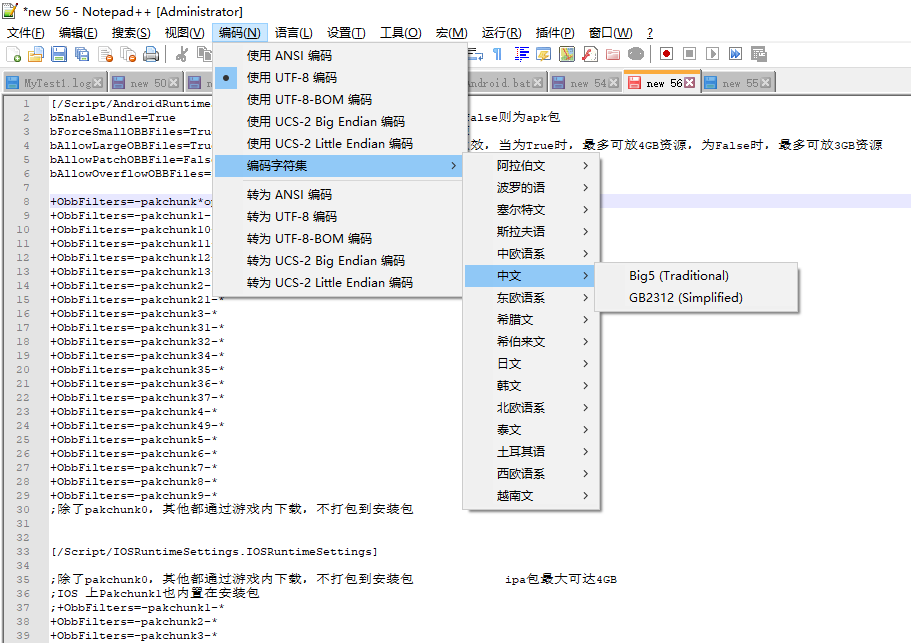
Task: Expand the 日文 charset submenu
Action: [531, 364]
